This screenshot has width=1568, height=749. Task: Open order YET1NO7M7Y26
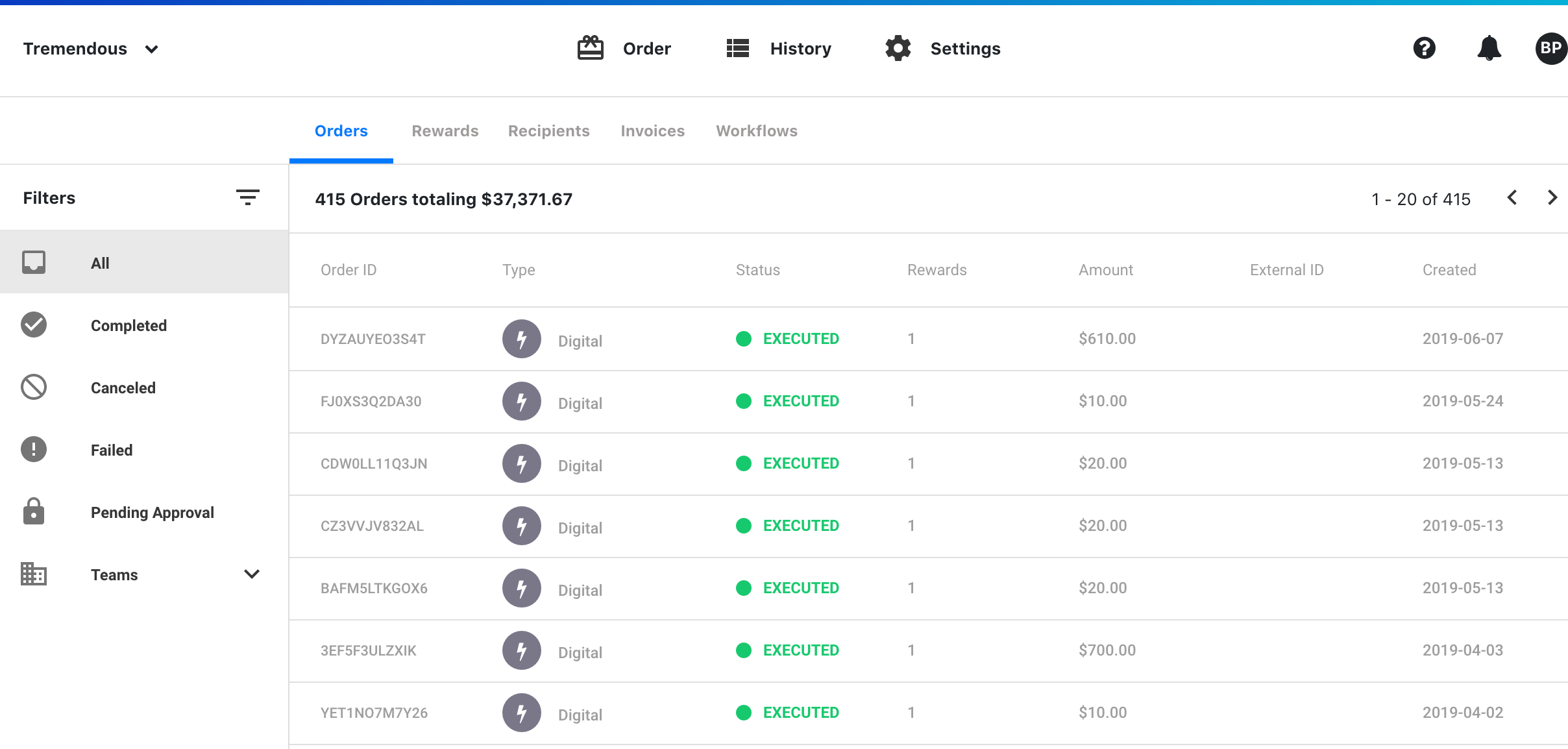coord(374,713)
